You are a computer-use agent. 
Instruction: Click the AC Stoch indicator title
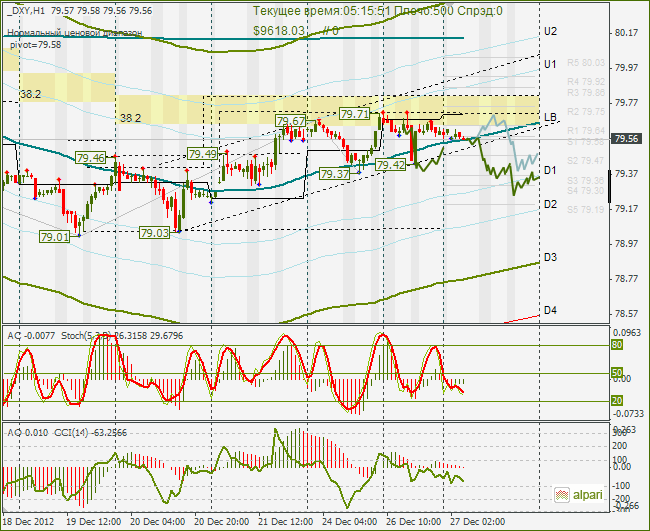pyautogui.click(x=95, y=335)
